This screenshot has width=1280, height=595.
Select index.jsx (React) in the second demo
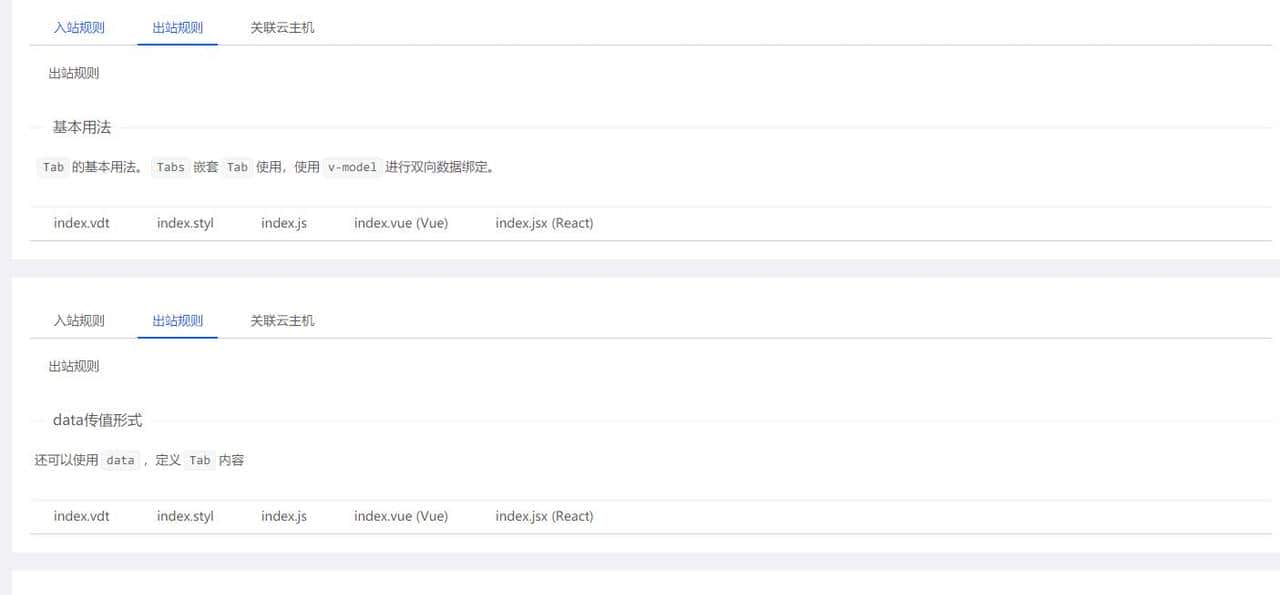[x=544, y=515]
